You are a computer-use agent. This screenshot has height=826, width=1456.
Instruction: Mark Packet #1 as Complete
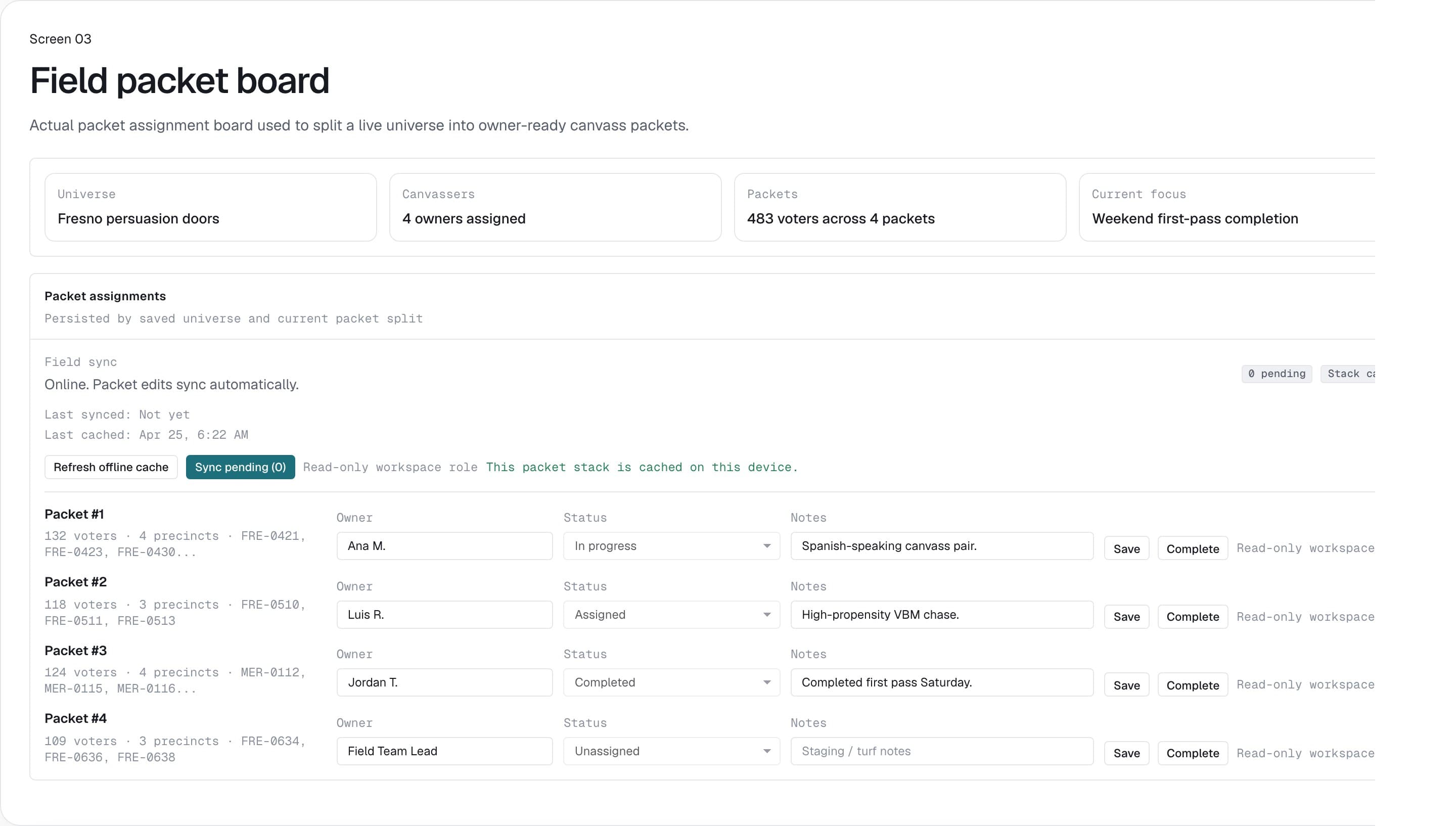coord(1192,548)
